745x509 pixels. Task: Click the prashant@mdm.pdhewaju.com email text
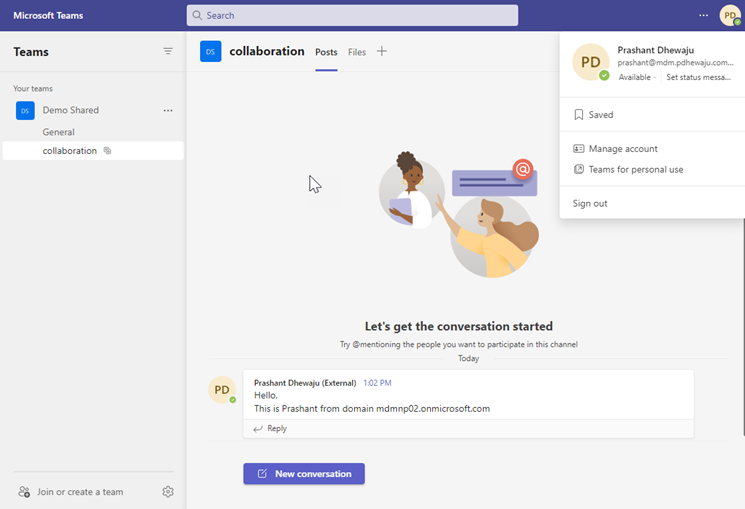pyautogui.click(x=675, y=63)
